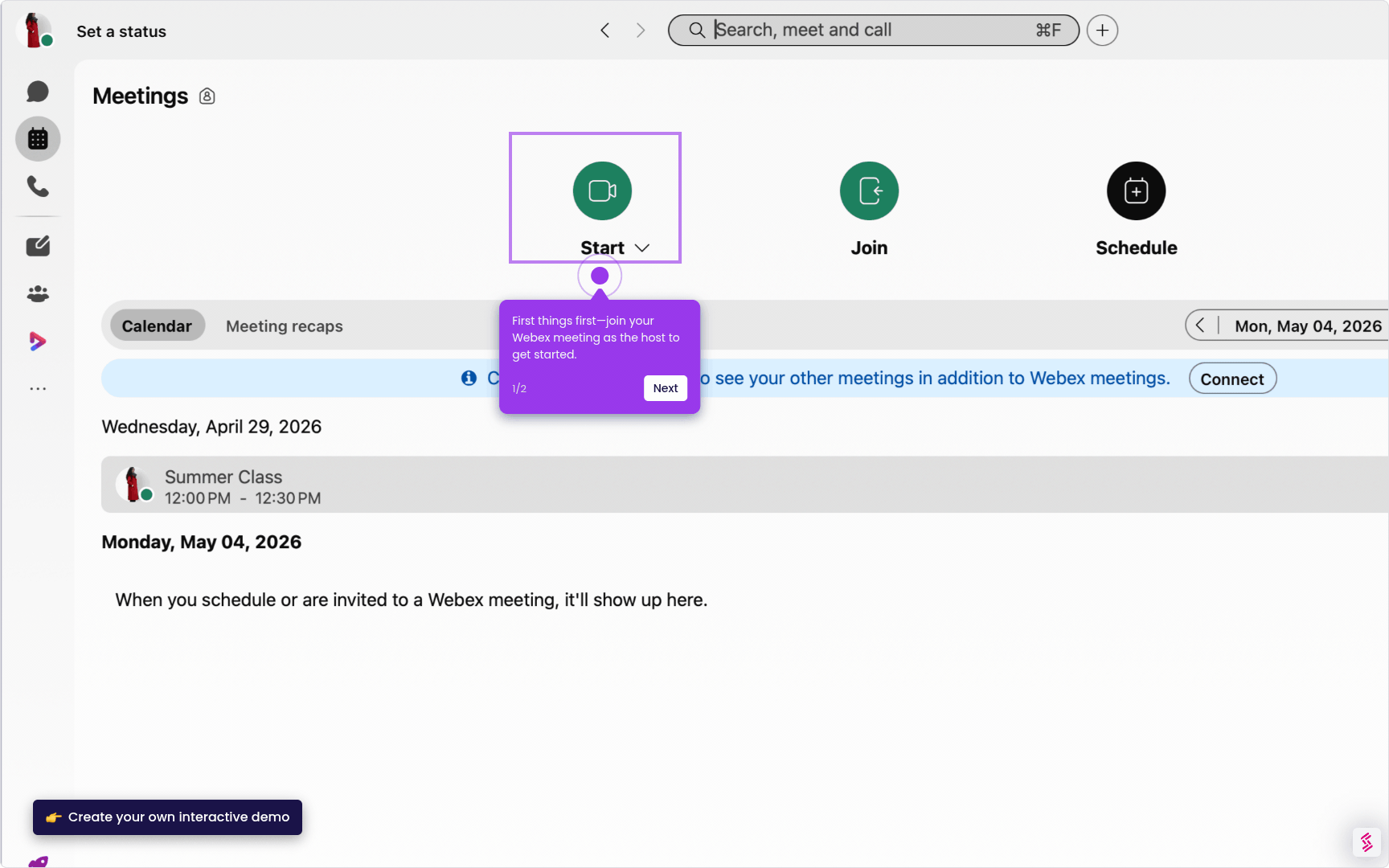Go forward with the right navigation arrow

641,31
